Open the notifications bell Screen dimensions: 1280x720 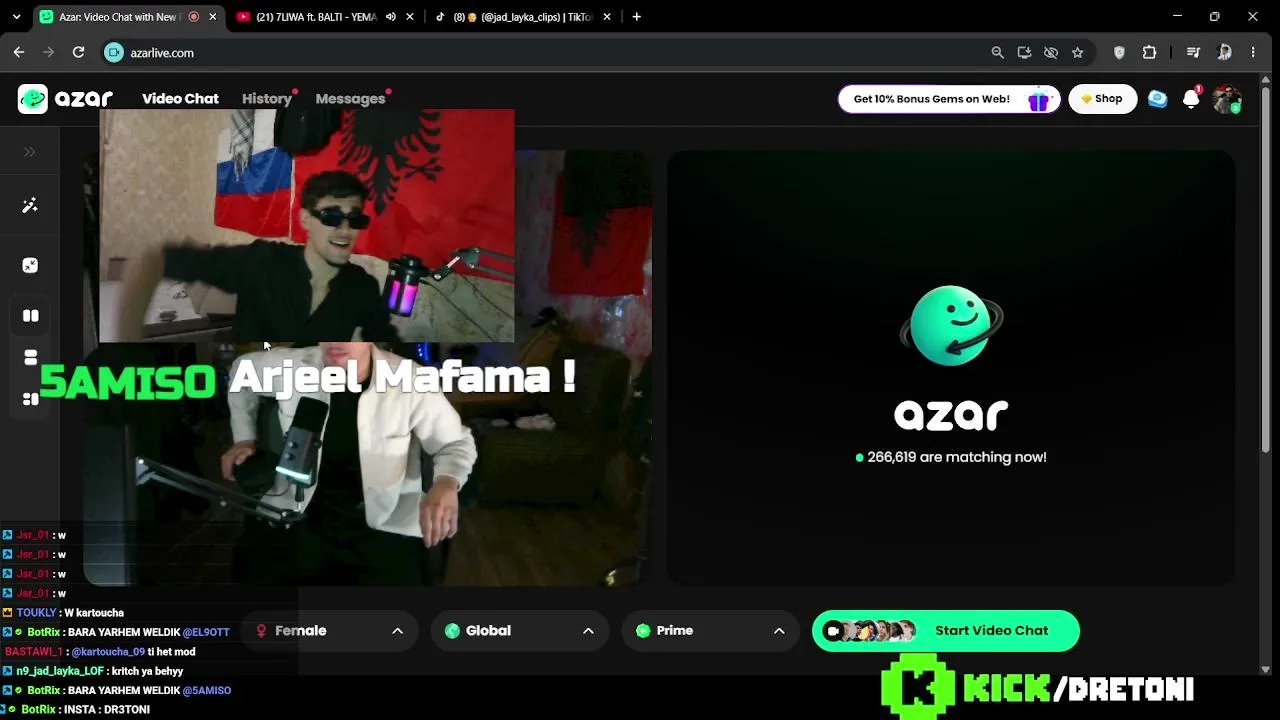coord(1191,99)
